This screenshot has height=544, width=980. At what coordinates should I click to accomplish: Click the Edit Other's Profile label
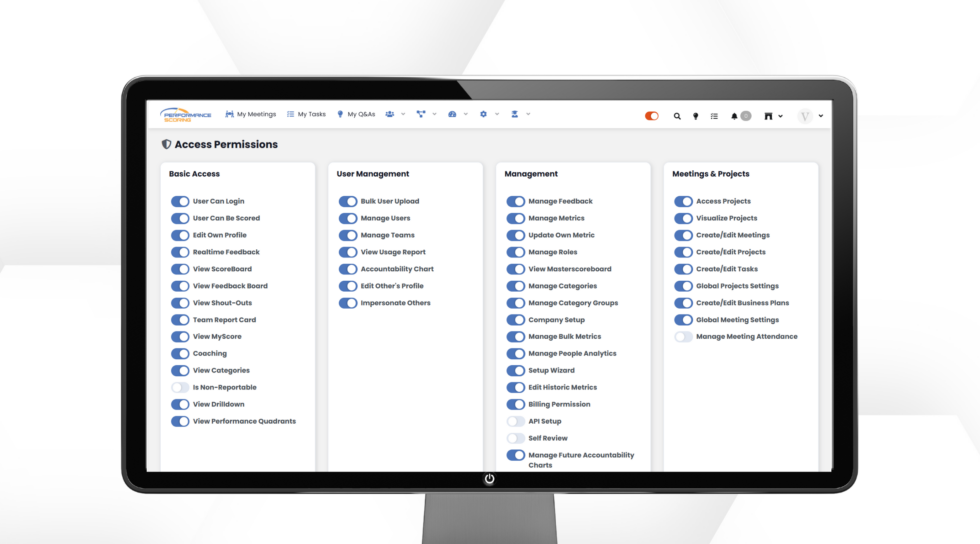click(x=392, y=286)
